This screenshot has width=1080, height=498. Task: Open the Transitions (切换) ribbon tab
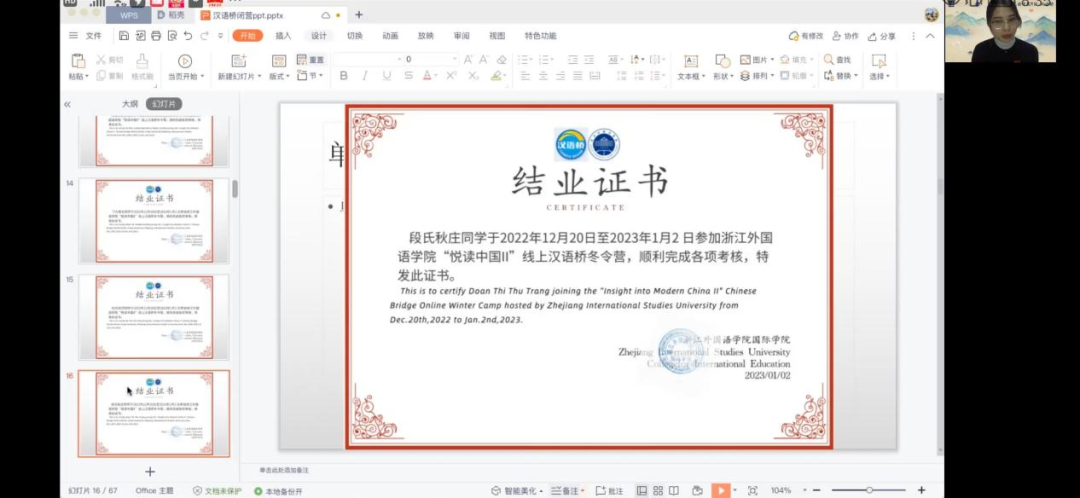[355, 36]
